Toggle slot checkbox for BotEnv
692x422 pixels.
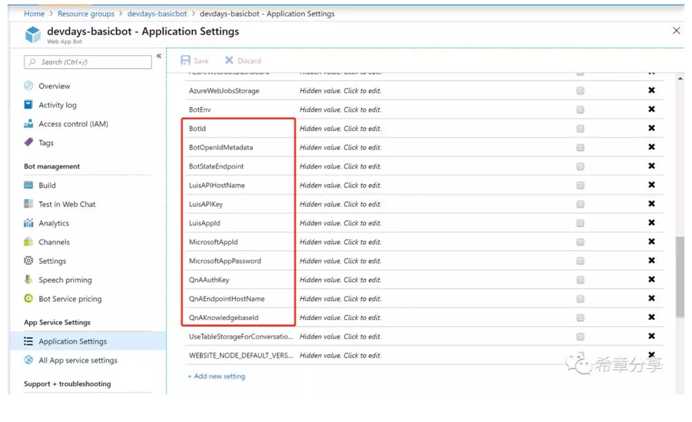click(580, 110)
